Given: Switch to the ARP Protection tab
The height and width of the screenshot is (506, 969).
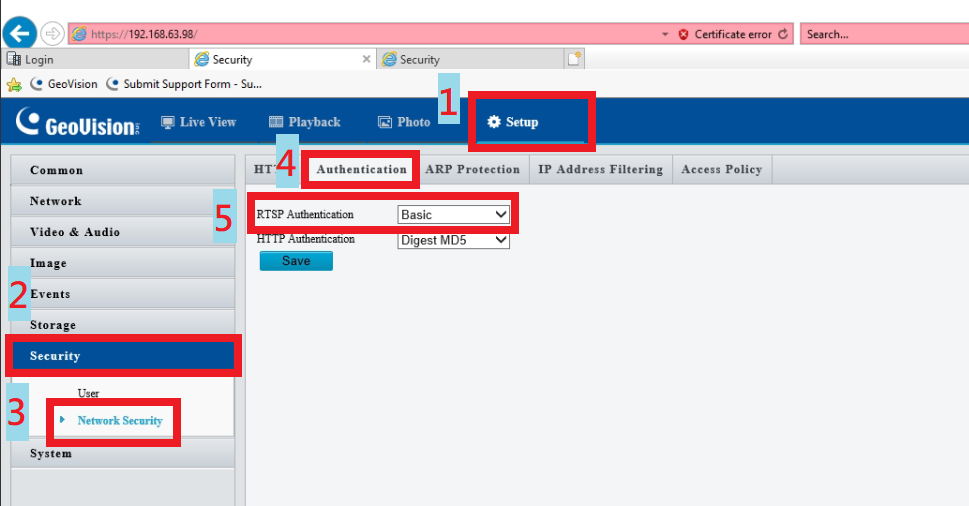Looking at the screenshot, I should 473,169.
